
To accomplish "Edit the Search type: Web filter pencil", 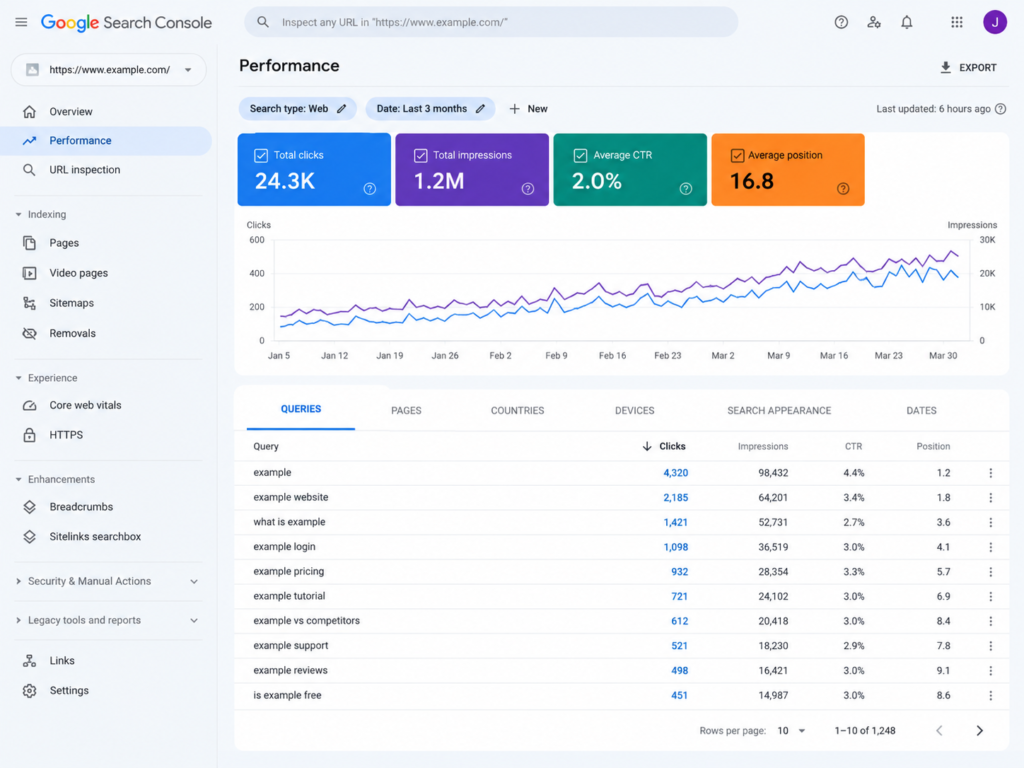I will point(342,109).
